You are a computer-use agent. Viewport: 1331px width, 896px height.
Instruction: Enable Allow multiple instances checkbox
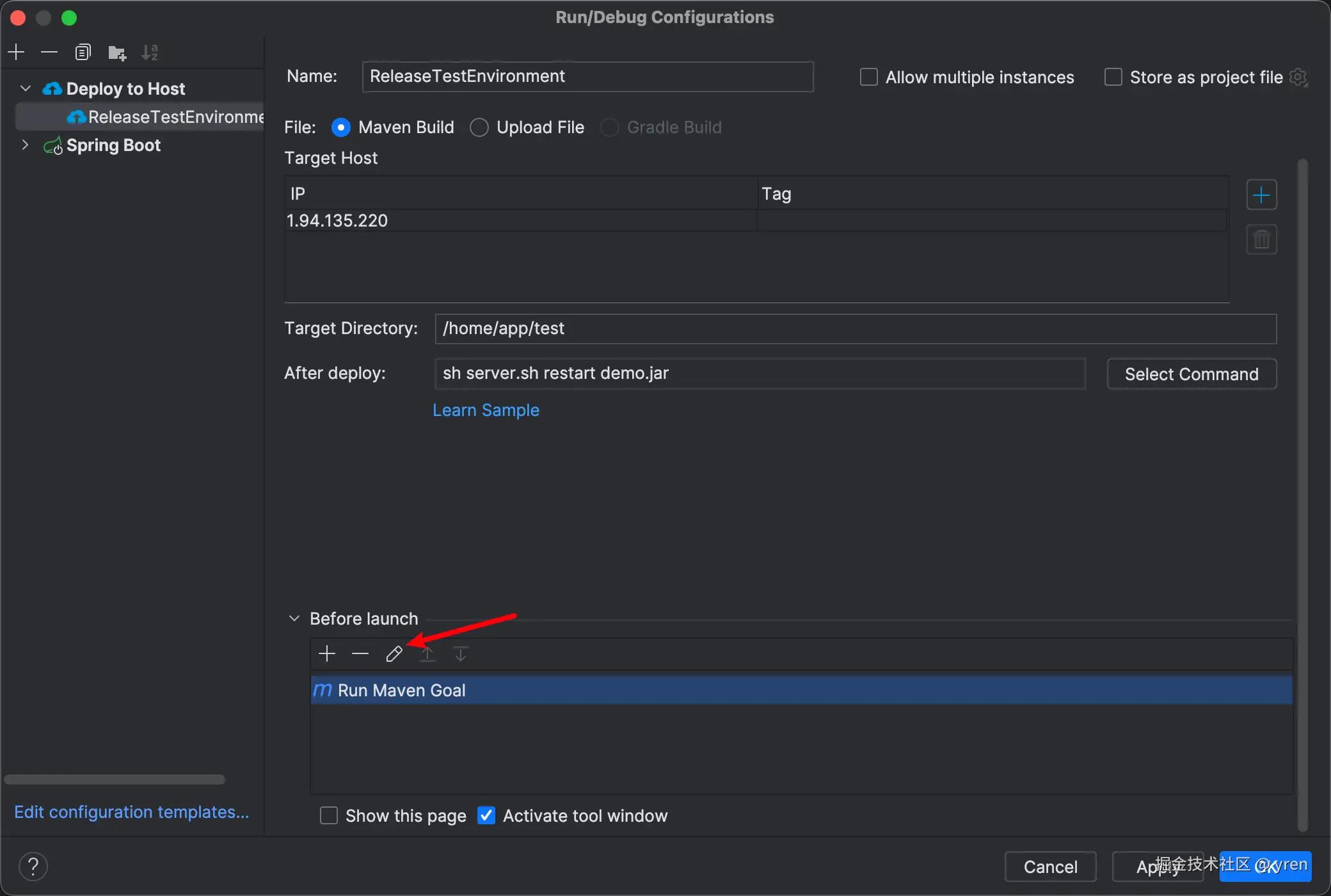click(x=868, y=77)
